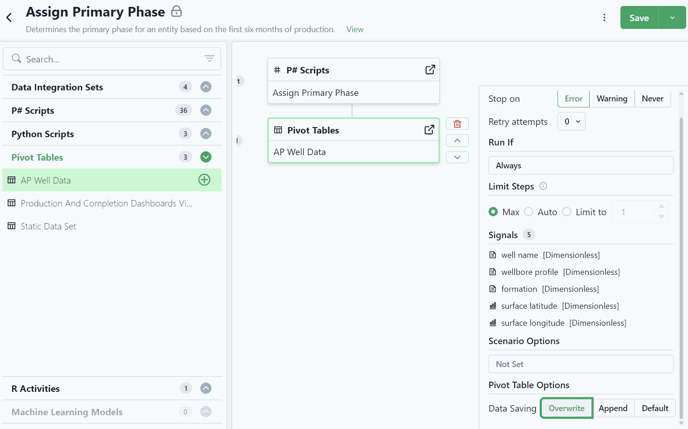Click the well name signal icon

pyautogui.click(x=493, y=255)
